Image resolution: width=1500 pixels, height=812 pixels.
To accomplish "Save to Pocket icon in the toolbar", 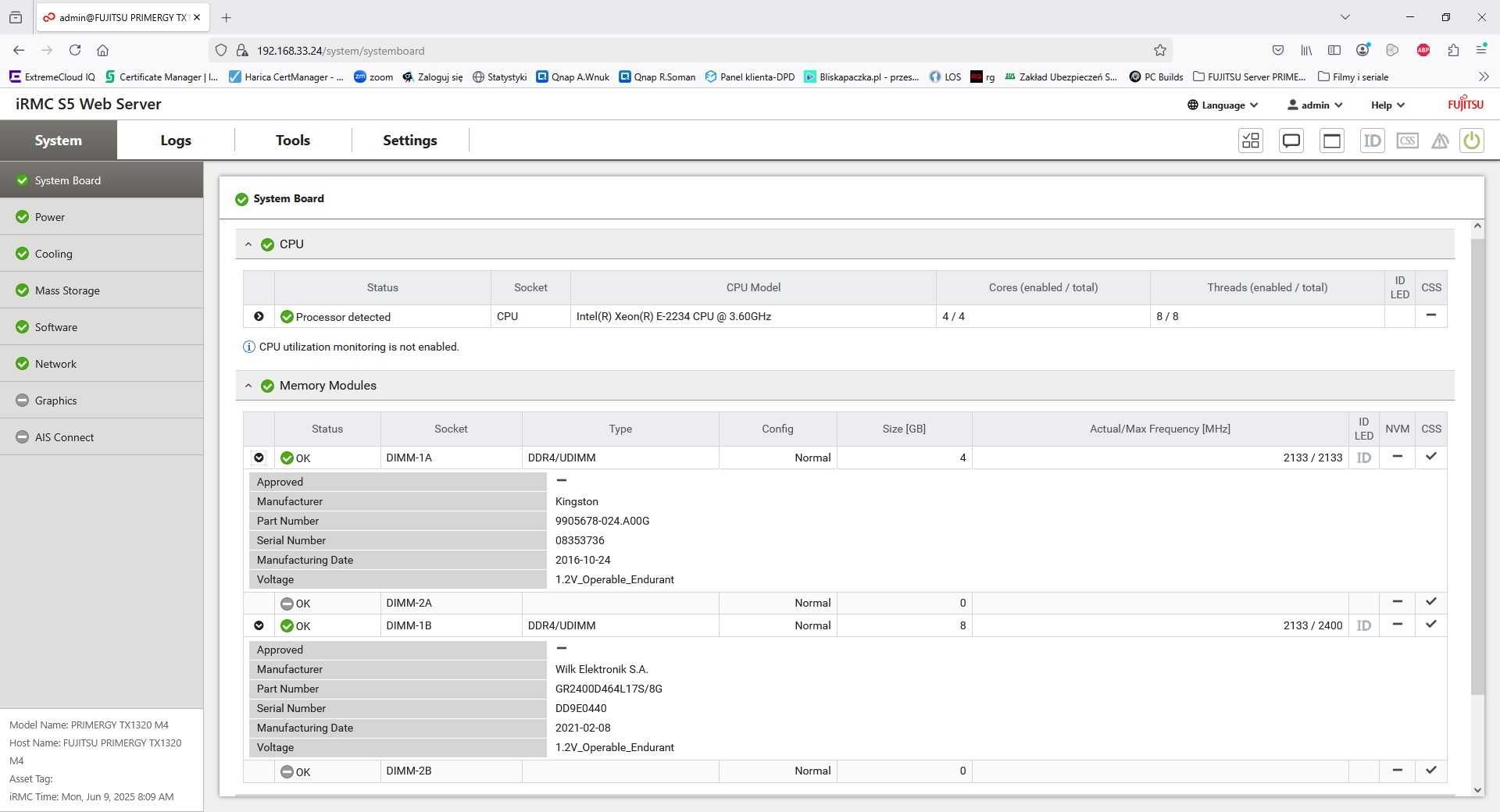I will [x=1278, y=50].
